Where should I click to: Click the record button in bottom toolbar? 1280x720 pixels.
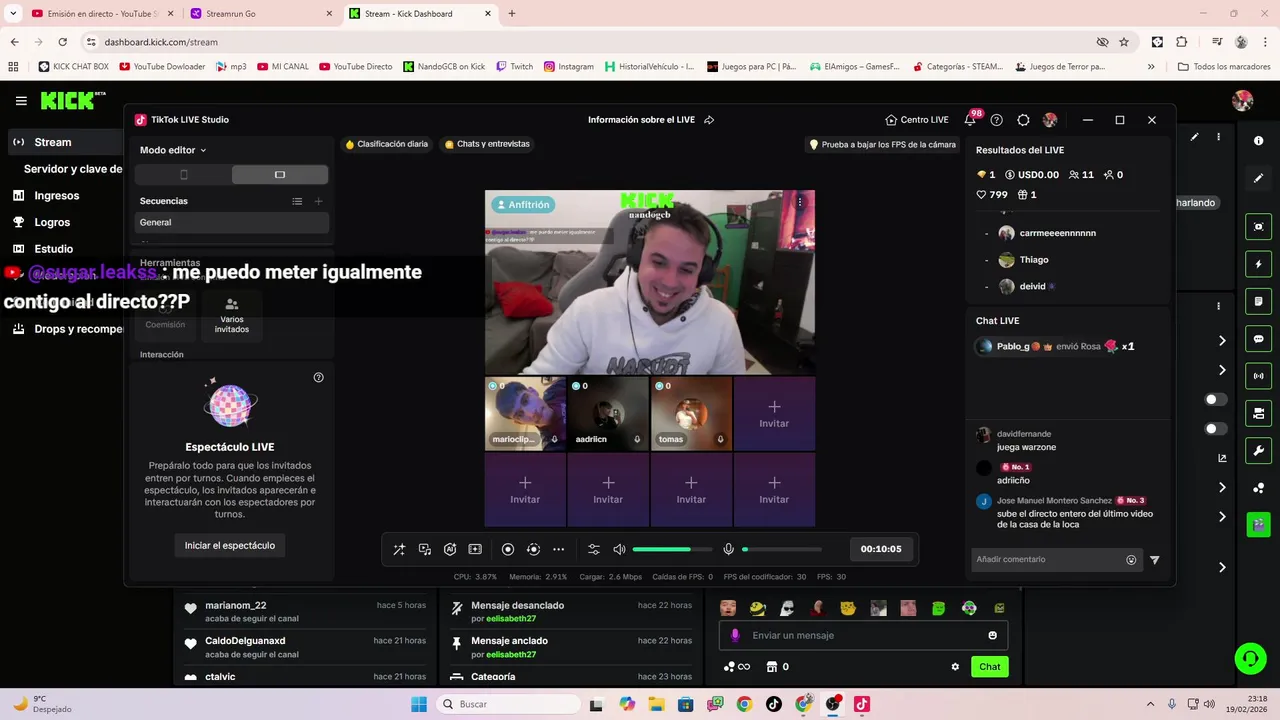point(508,549)
